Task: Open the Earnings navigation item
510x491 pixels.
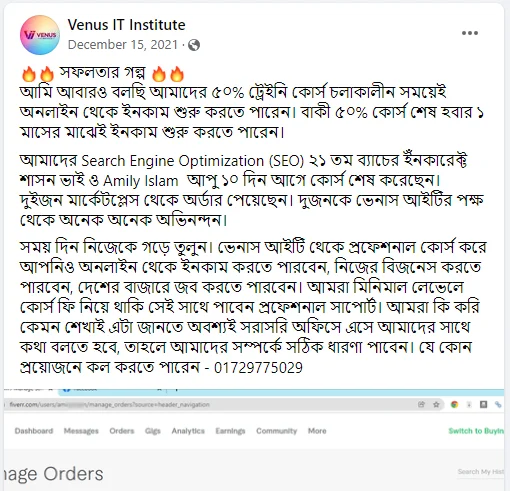Action: point(230,431)
